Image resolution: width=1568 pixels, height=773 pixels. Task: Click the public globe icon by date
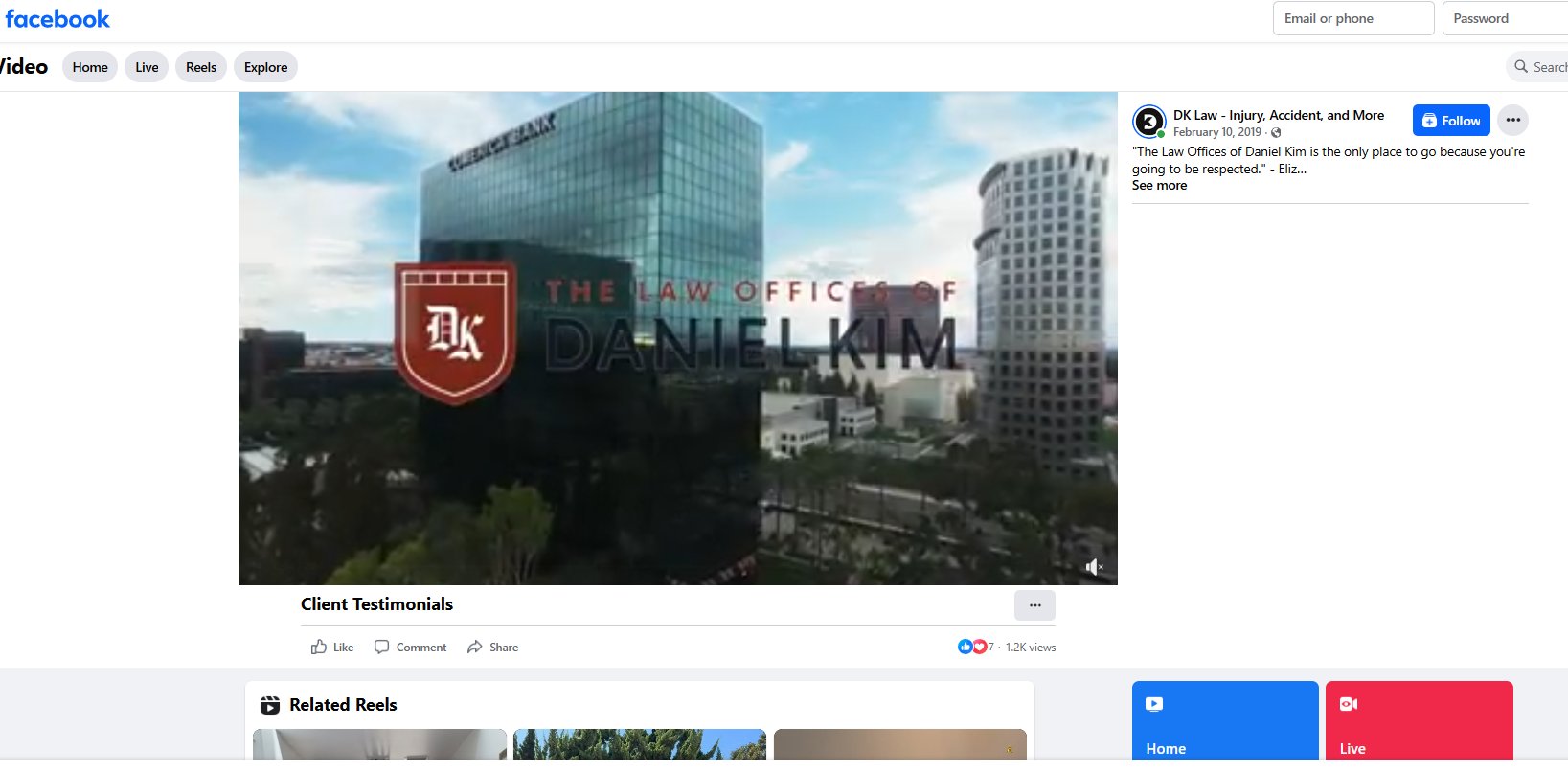[x=1276, y=133]
